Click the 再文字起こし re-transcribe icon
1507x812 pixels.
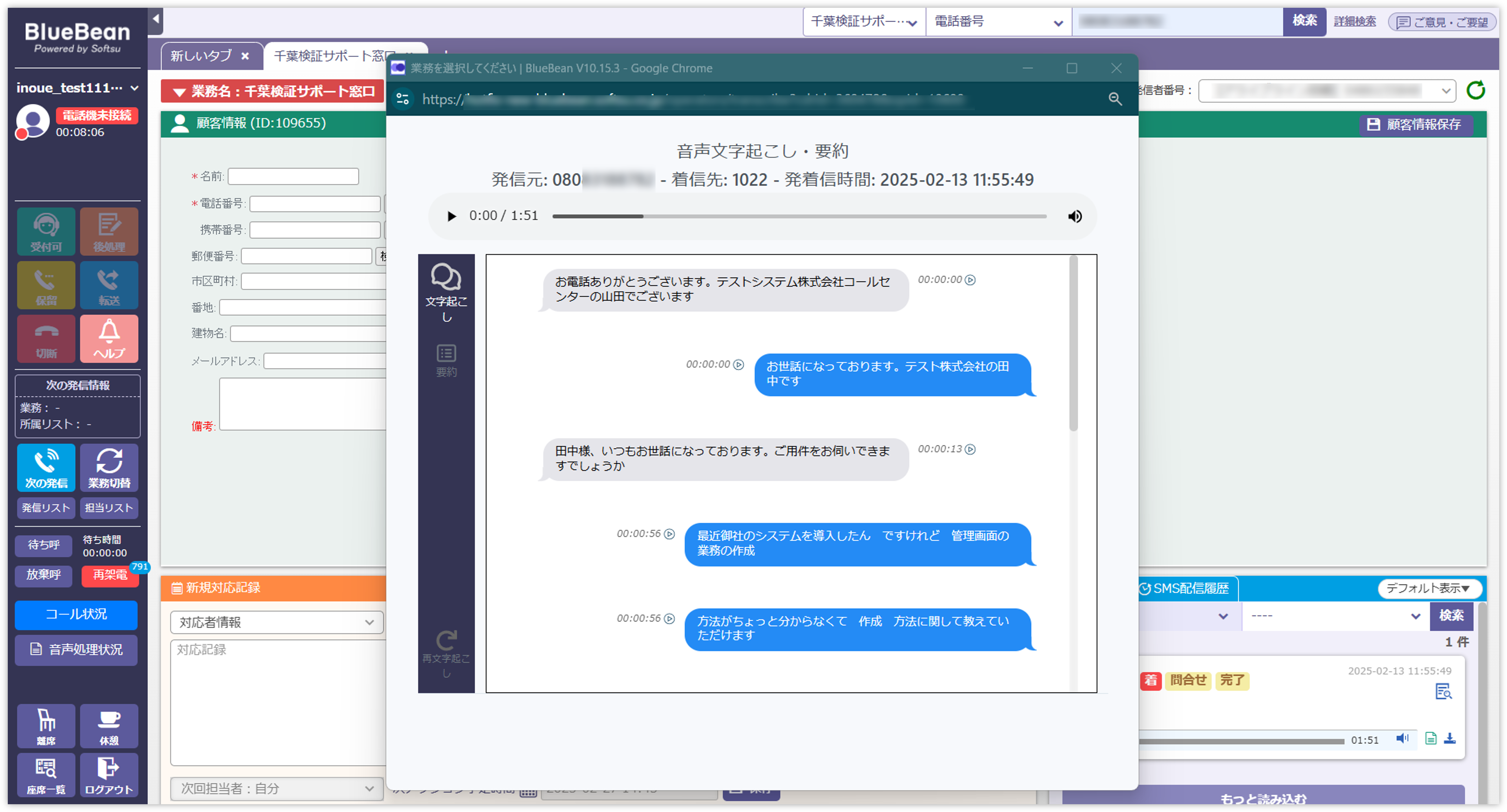[x=446, y=653]
